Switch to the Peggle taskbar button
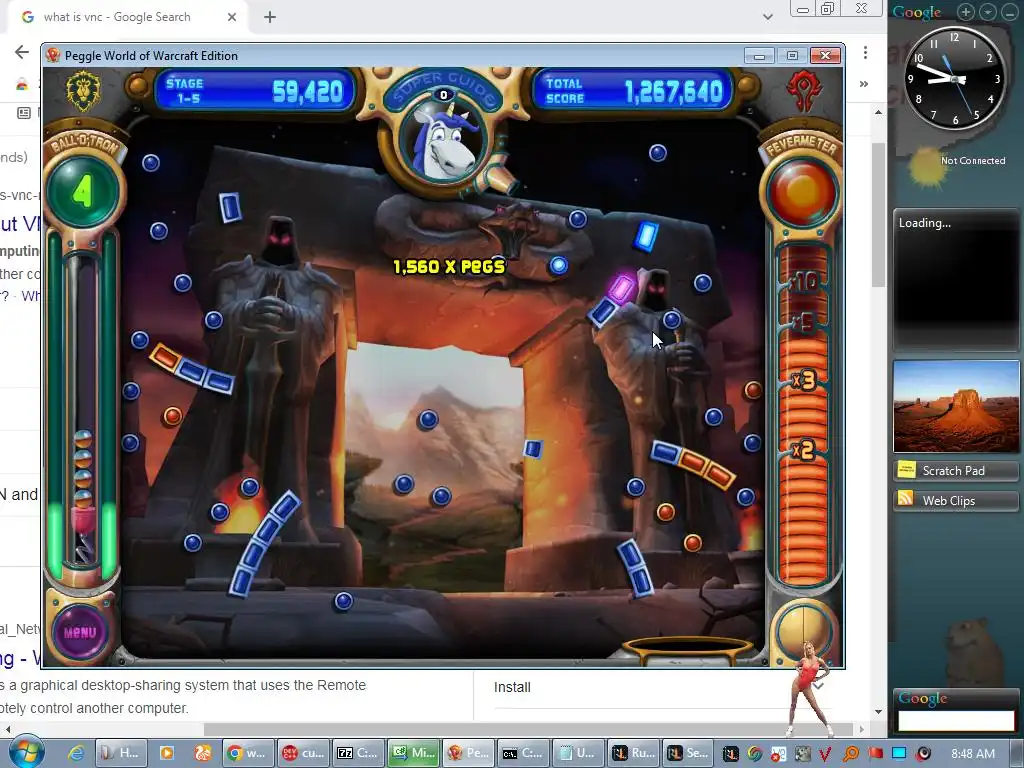Screen dimensions: 1024x768 pos(468,753)
